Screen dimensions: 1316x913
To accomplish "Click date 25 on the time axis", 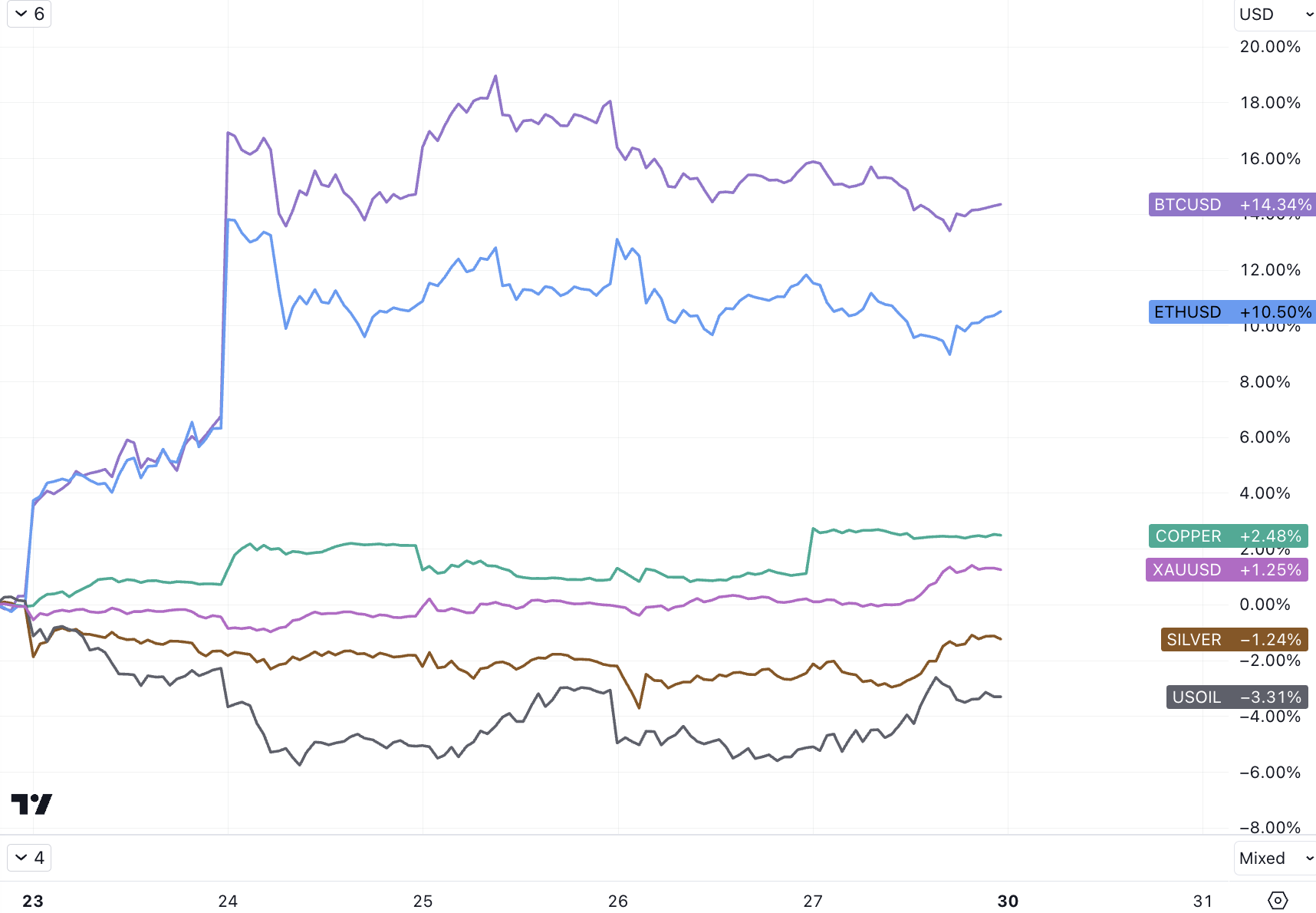I will point(423,901).
